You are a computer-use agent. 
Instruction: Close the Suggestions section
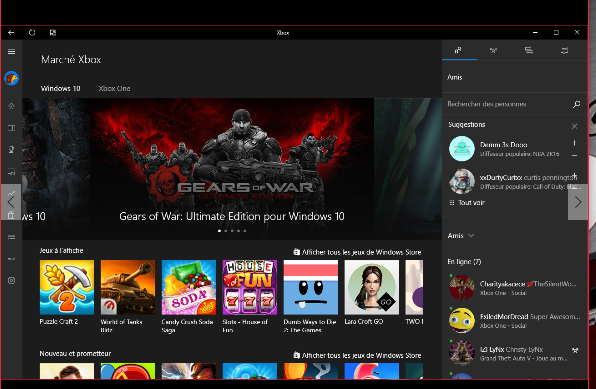coord(574,126)
